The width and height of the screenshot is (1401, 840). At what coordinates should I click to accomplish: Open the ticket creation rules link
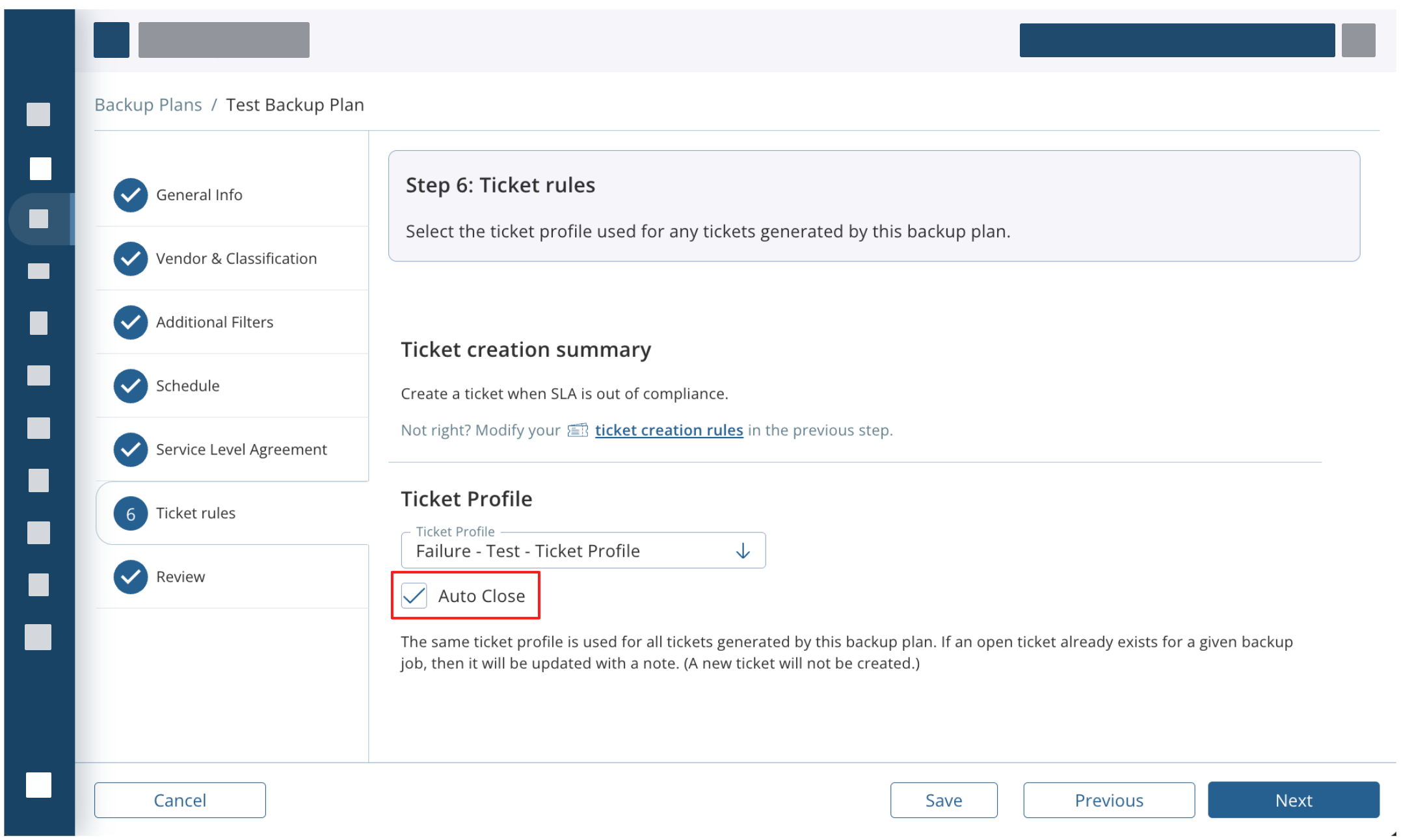tap(669, 430)
